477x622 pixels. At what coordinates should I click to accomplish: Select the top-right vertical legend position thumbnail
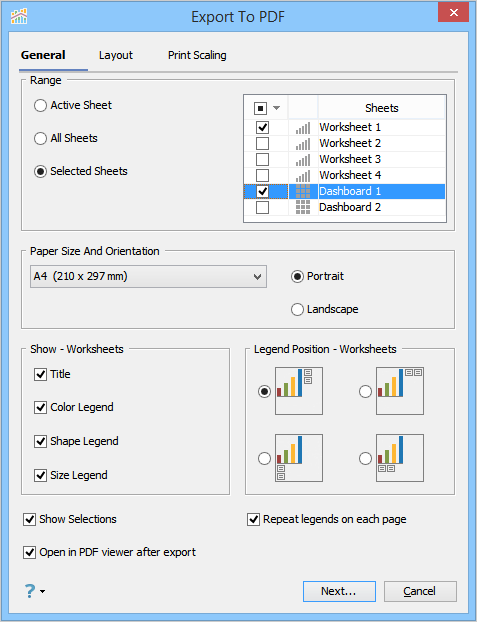click(299, 391)
